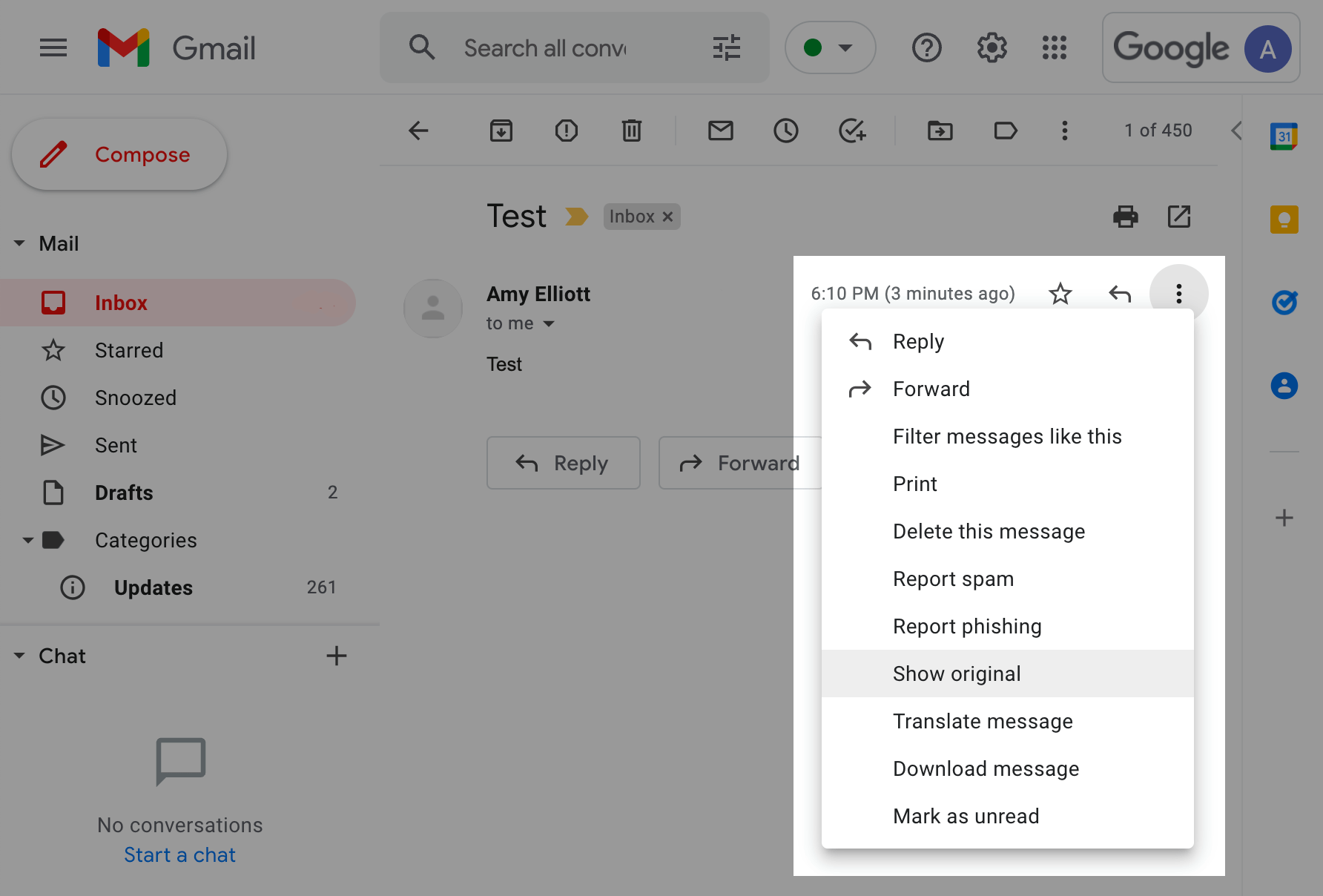Collapse the Categories expander arrow

[x=28, y=540]
